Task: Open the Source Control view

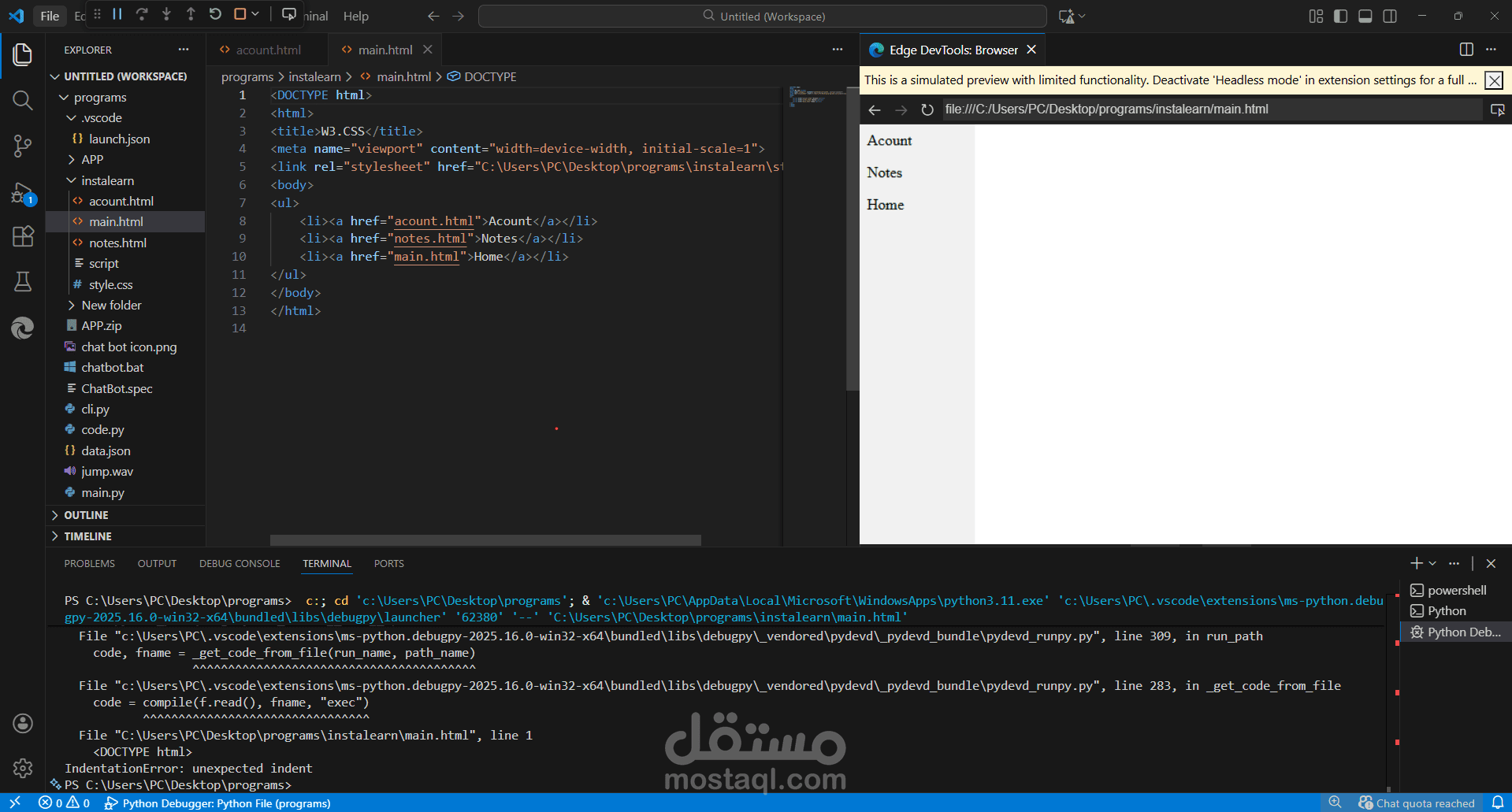Action: [x=23, y=146]
